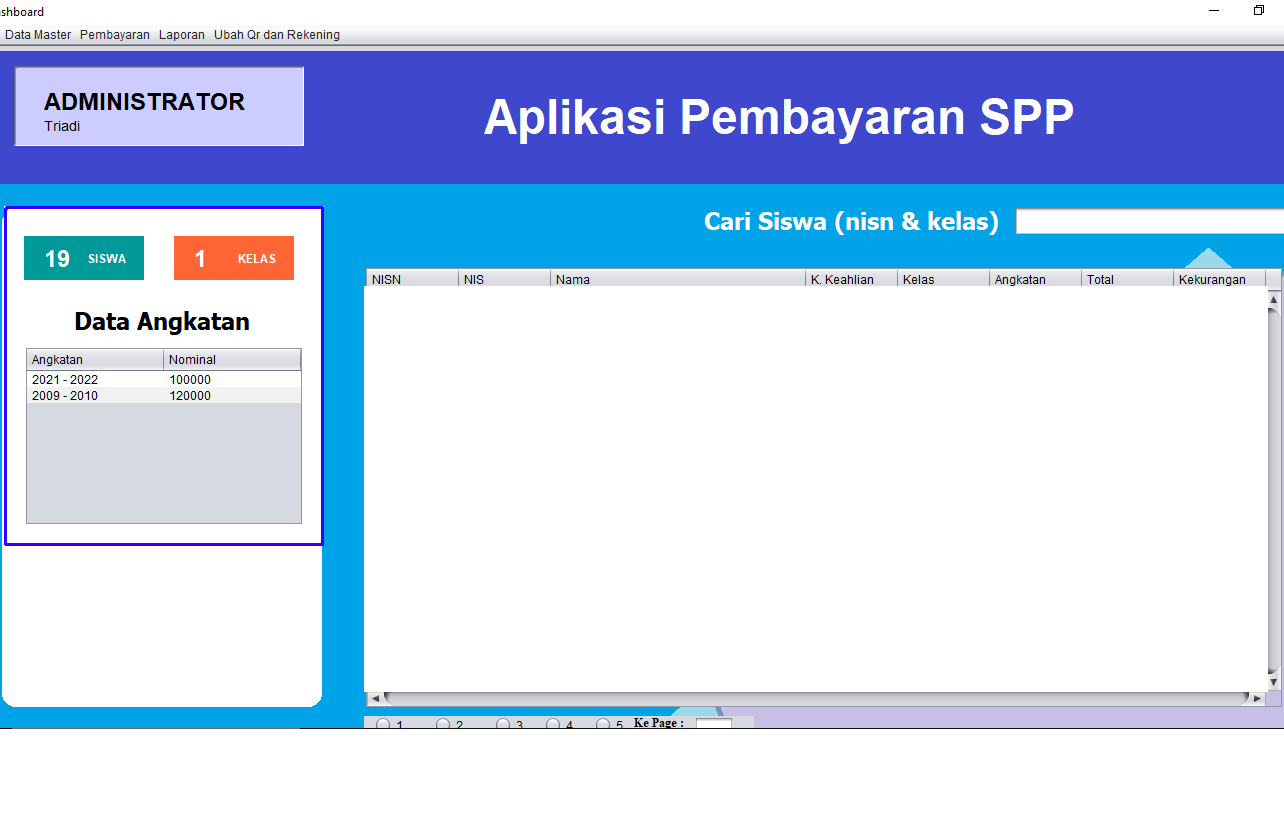Click the teal SISWA counter tile
1284x838 pixels.
tap(83, 257)
